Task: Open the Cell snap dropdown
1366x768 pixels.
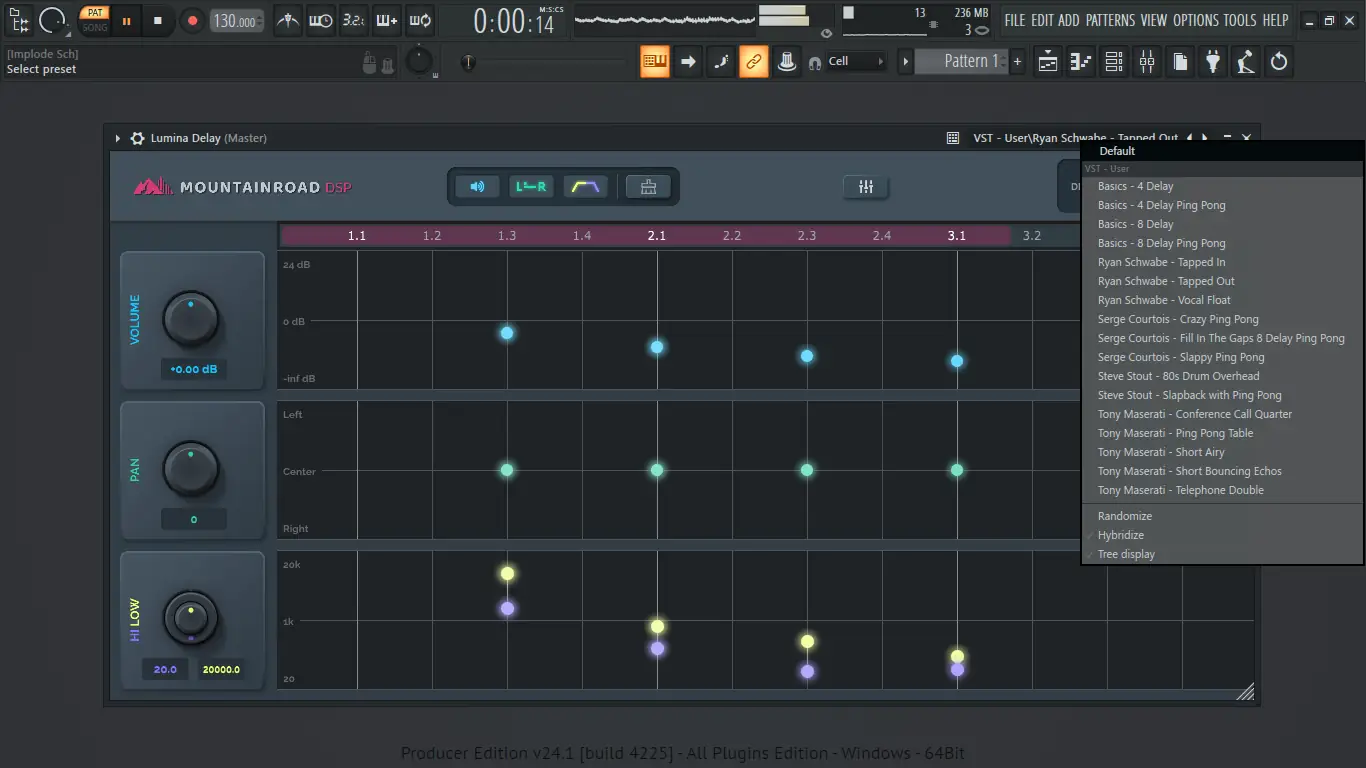Action: [x=856, y=61]
